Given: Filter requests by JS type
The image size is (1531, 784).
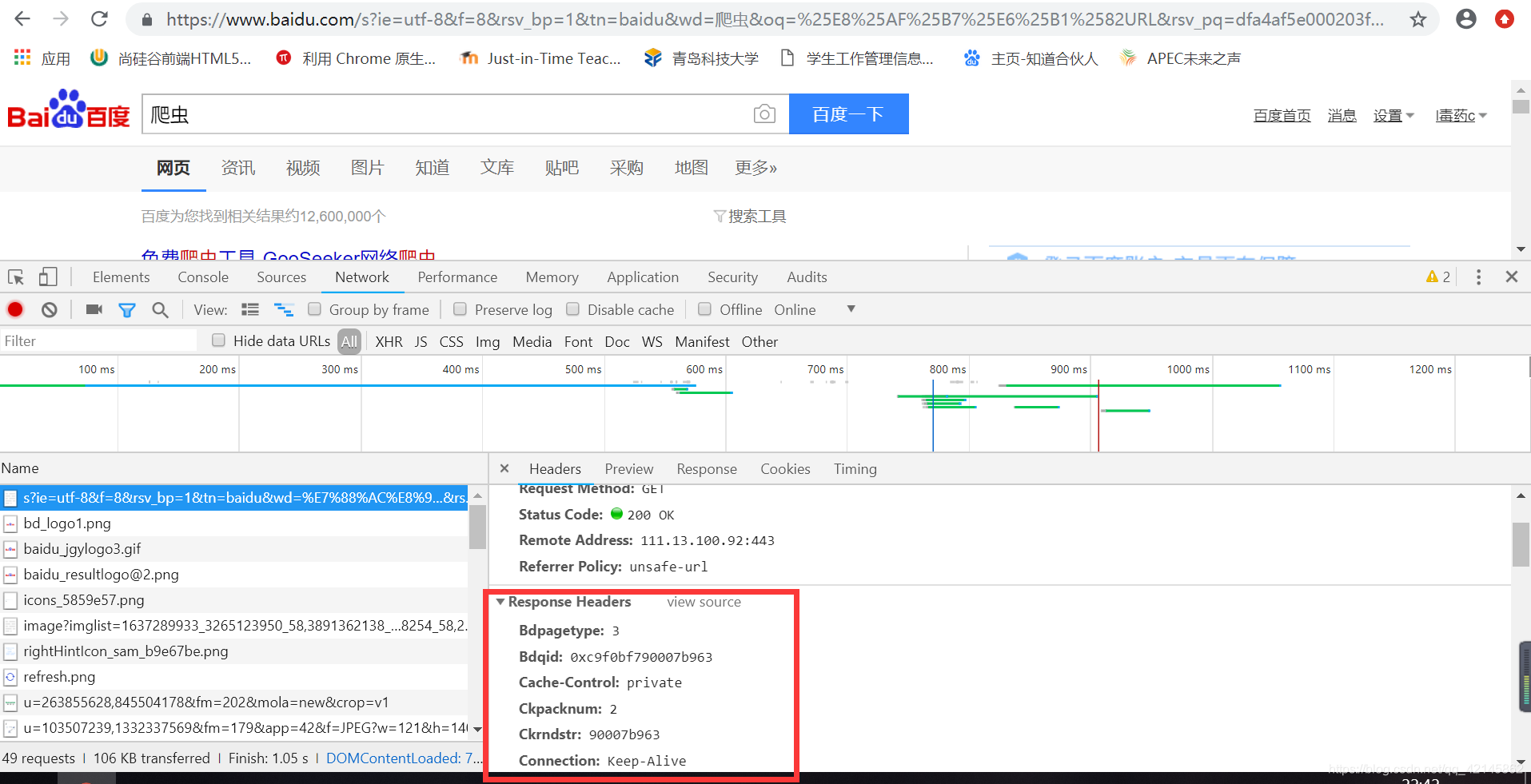Looking at the screenshot, I should (x=421, y=341).
